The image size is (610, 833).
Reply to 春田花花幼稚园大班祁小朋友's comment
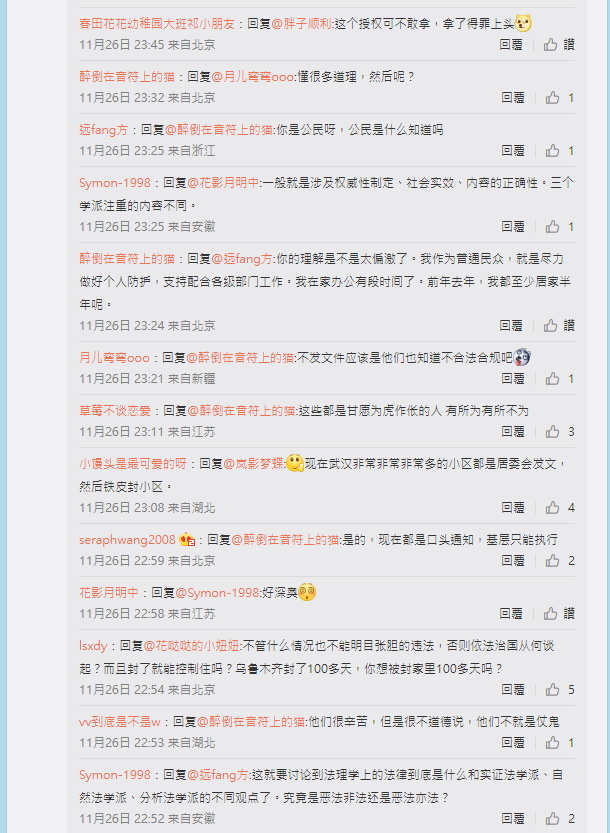tap(511, 45)
